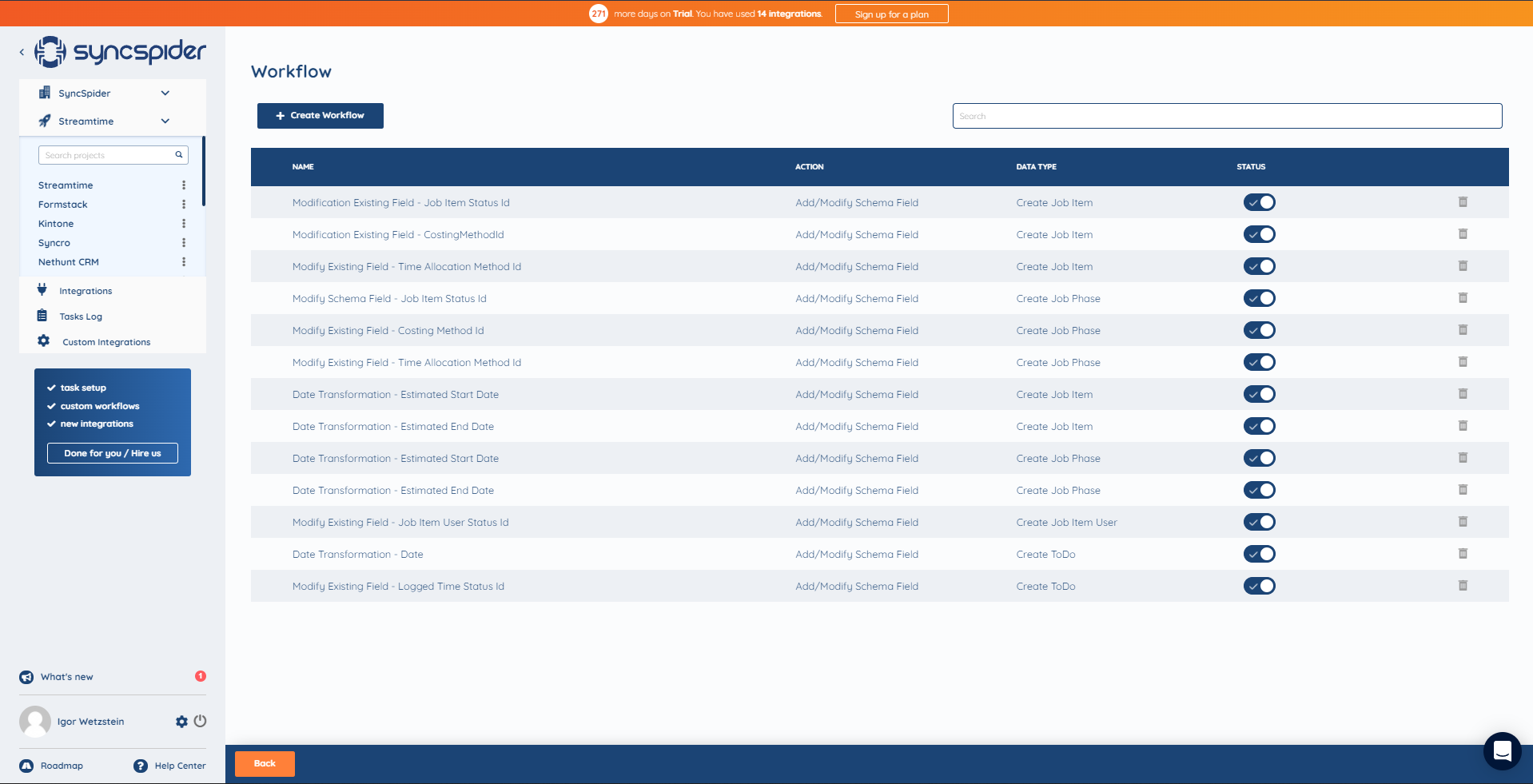The image size is (1533, 784).
Task: Select Nethunt CRM project in sidebar
Action: pyautogui.click(x=69, y=262)
